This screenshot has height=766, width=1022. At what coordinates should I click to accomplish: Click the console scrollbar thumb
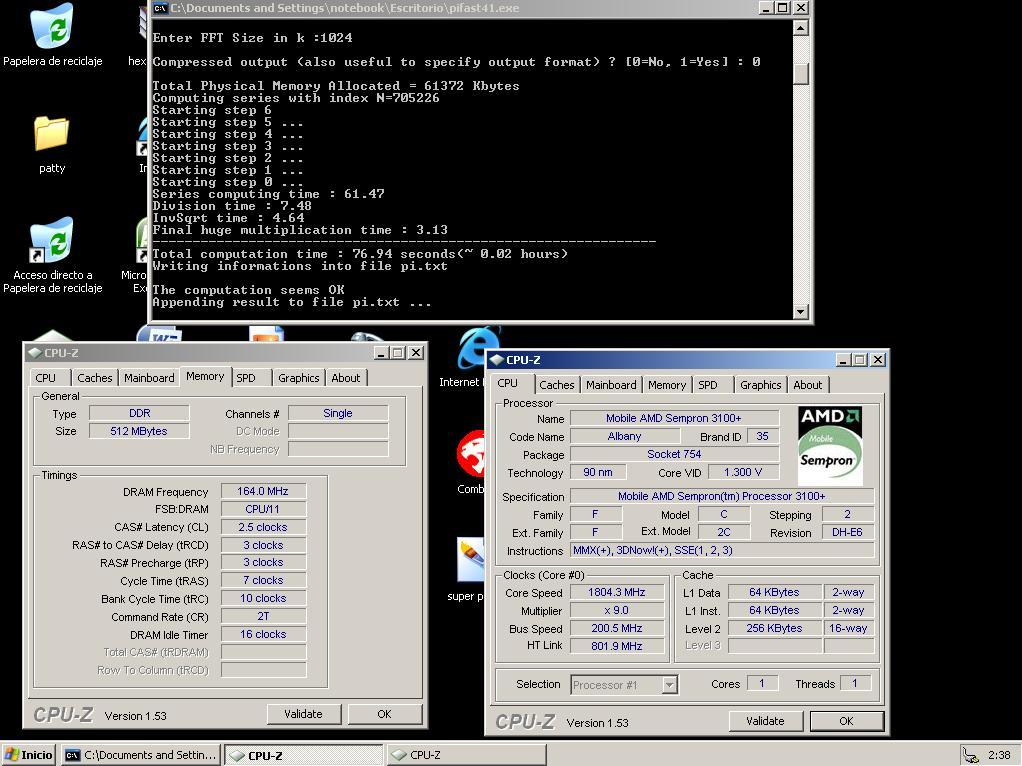[801, 74]
